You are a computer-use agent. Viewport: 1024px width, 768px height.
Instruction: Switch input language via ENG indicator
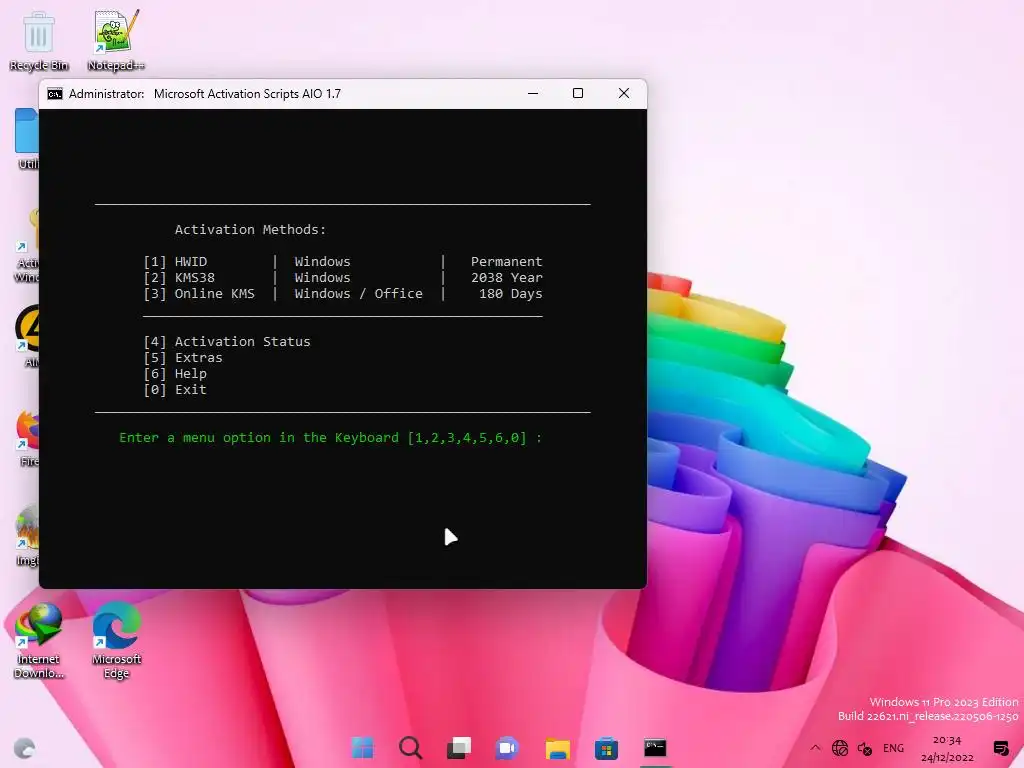pyautogui.click(x=893, y=748)
